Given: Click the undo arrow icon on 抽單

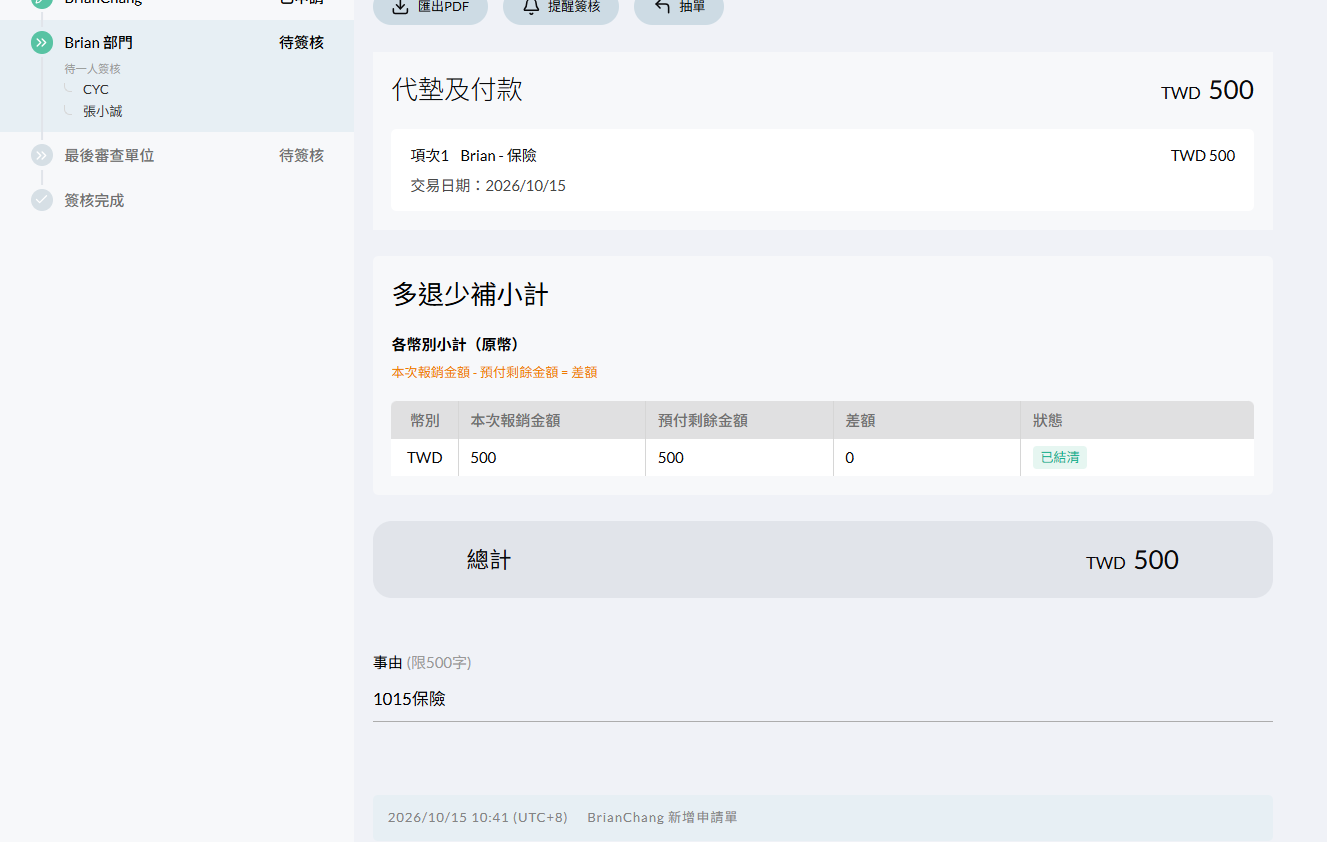Looking at the screenshot, I should (662, 7).
